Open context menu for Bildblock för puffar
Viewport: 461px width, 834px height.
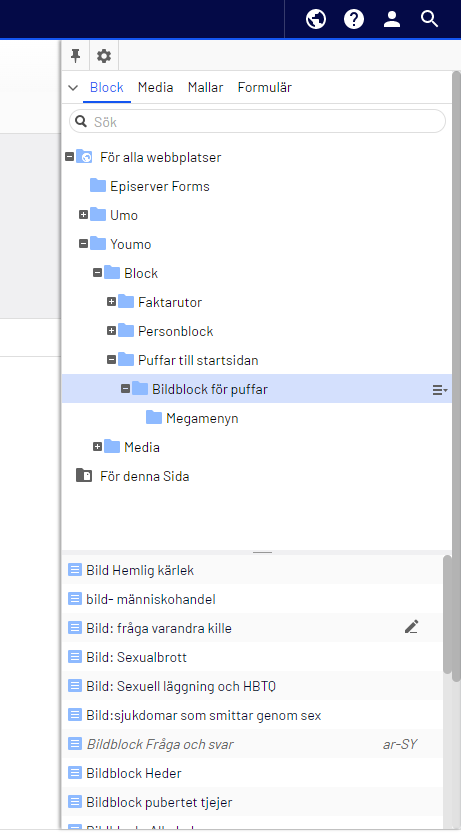440,390
